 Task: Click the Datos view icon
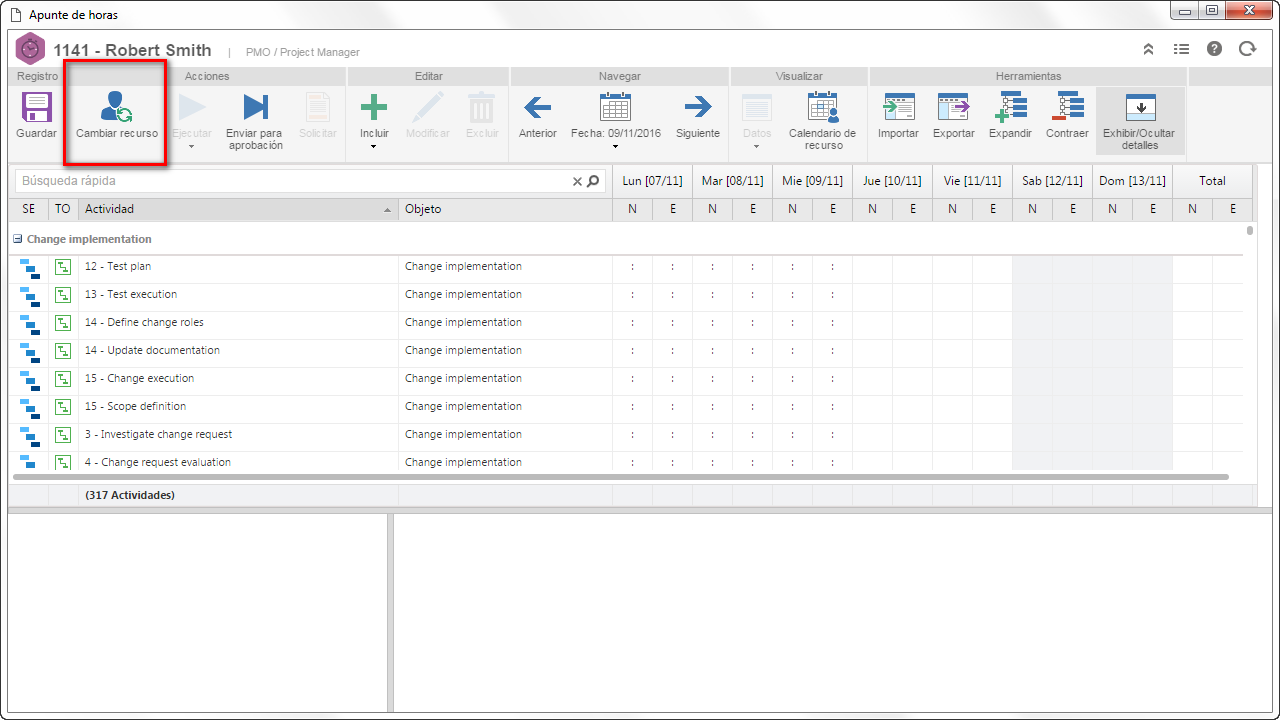pos(757,107)
